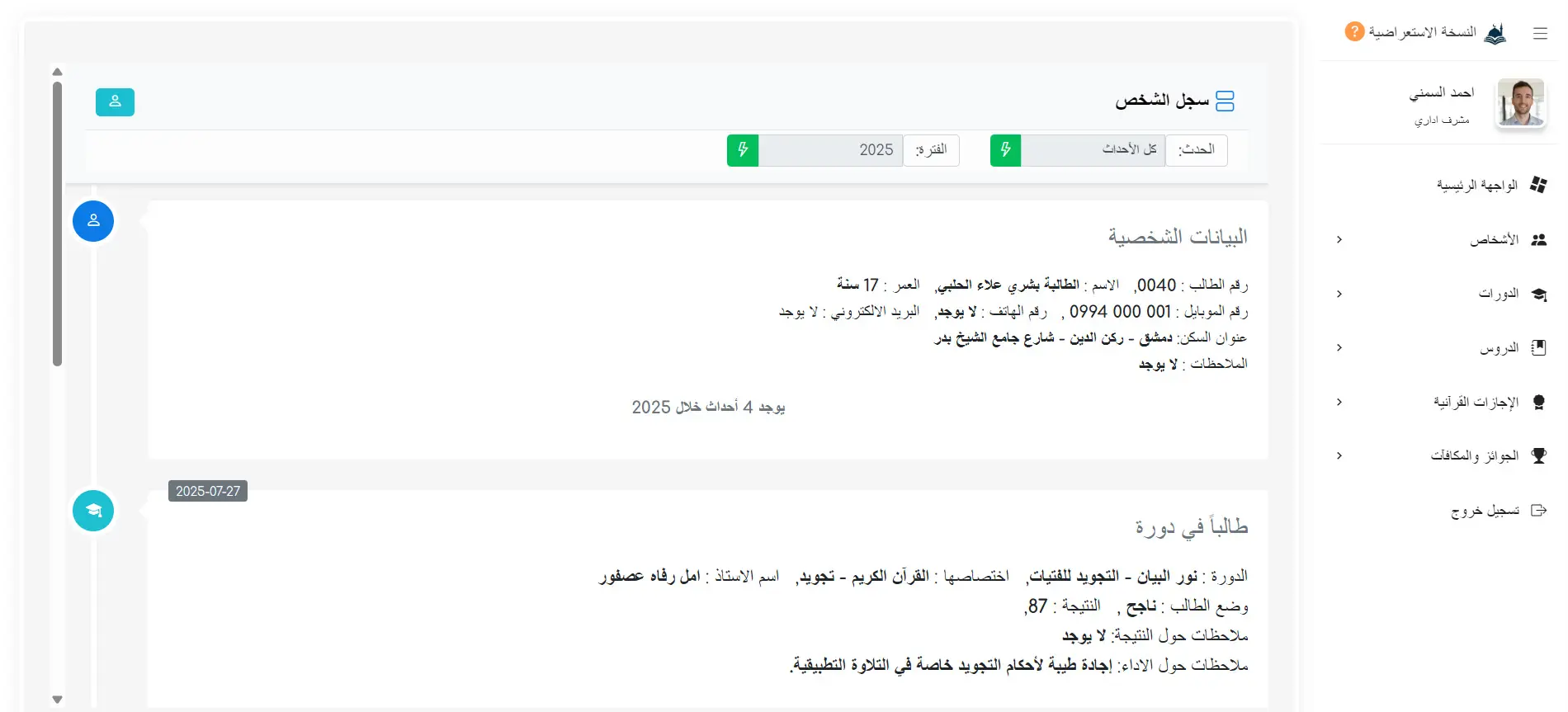Click the app logo book icon
The width and height of the screenshot is (1568, 712).
point(1495,34)
